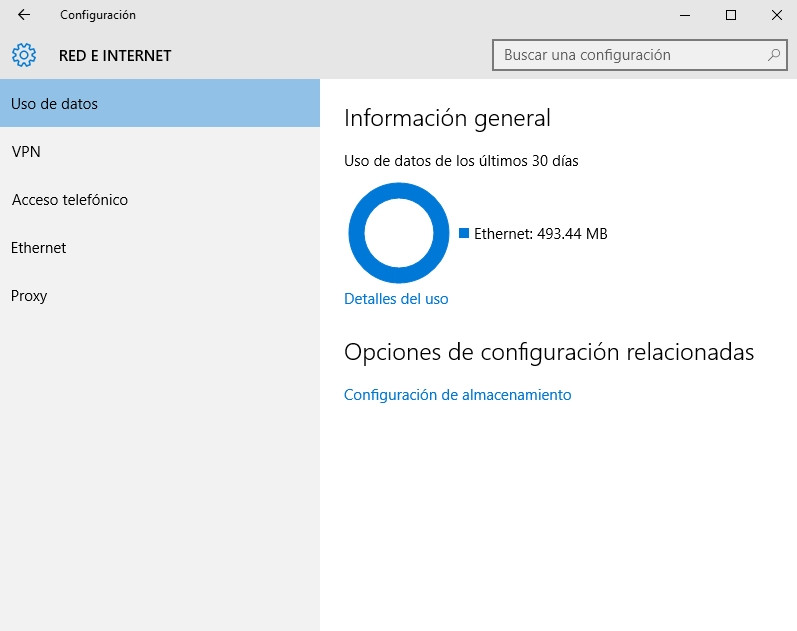The width and height of the screenshot is (797, 631).
Task: Close the Configuración window
Action: pos(776,15)
